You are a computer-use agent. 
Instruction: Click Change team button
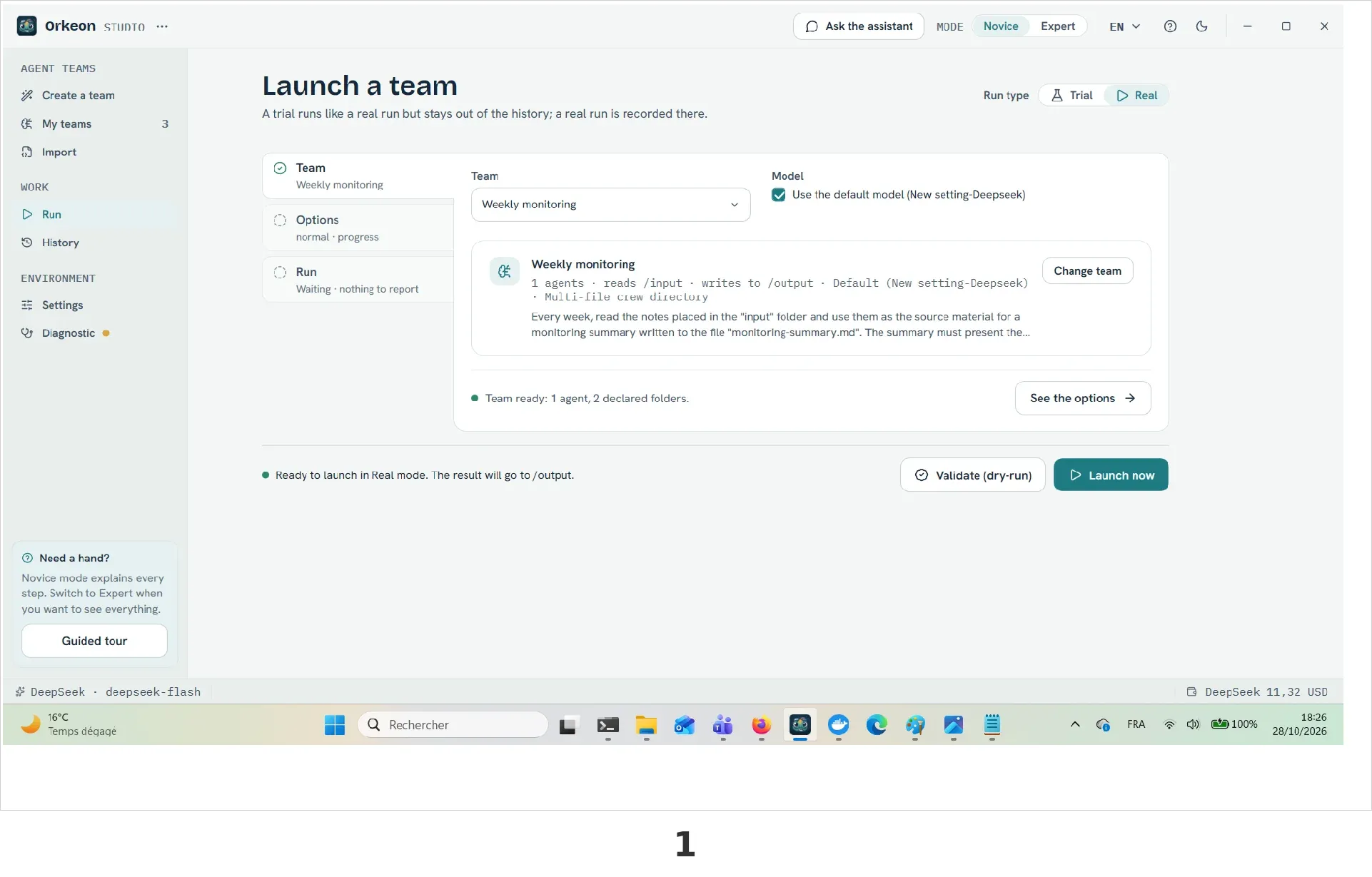point(1087,271)
